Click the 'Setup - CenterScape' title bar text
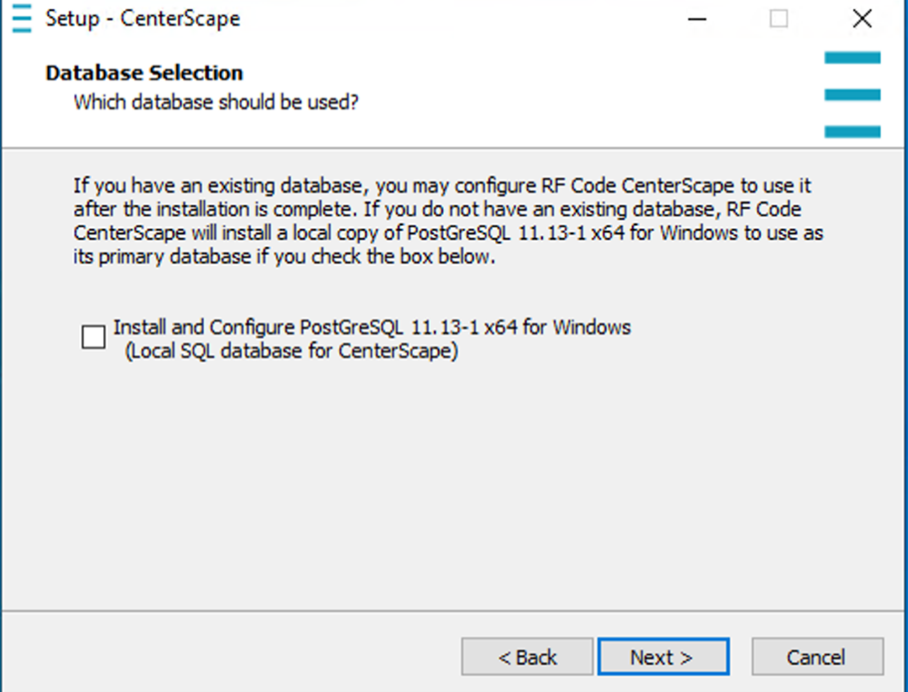Viewport: 908px width, 692px height. (142, 19)
